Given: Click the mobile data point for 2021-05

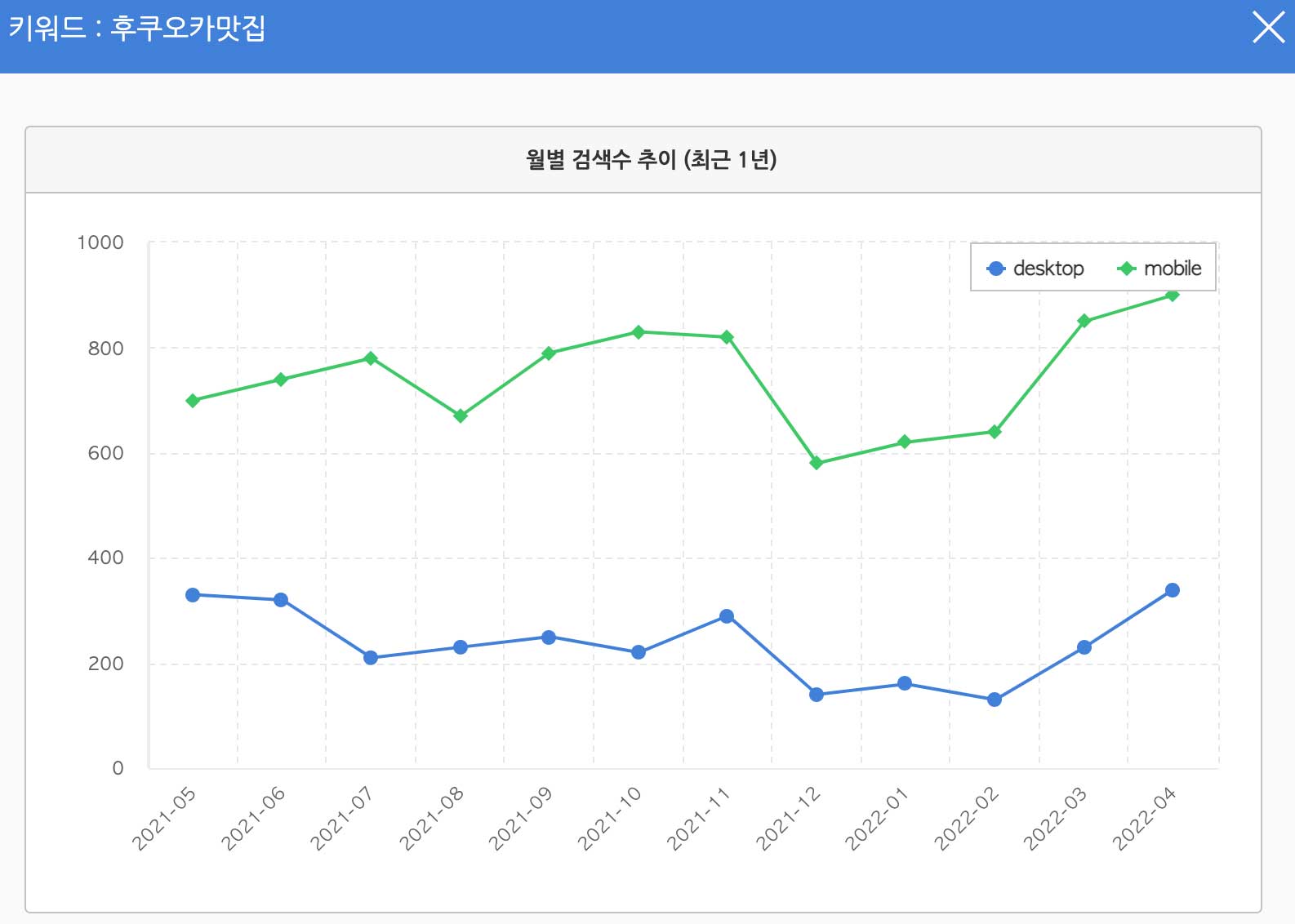Looking at the screenshot, I should [193, 401].
